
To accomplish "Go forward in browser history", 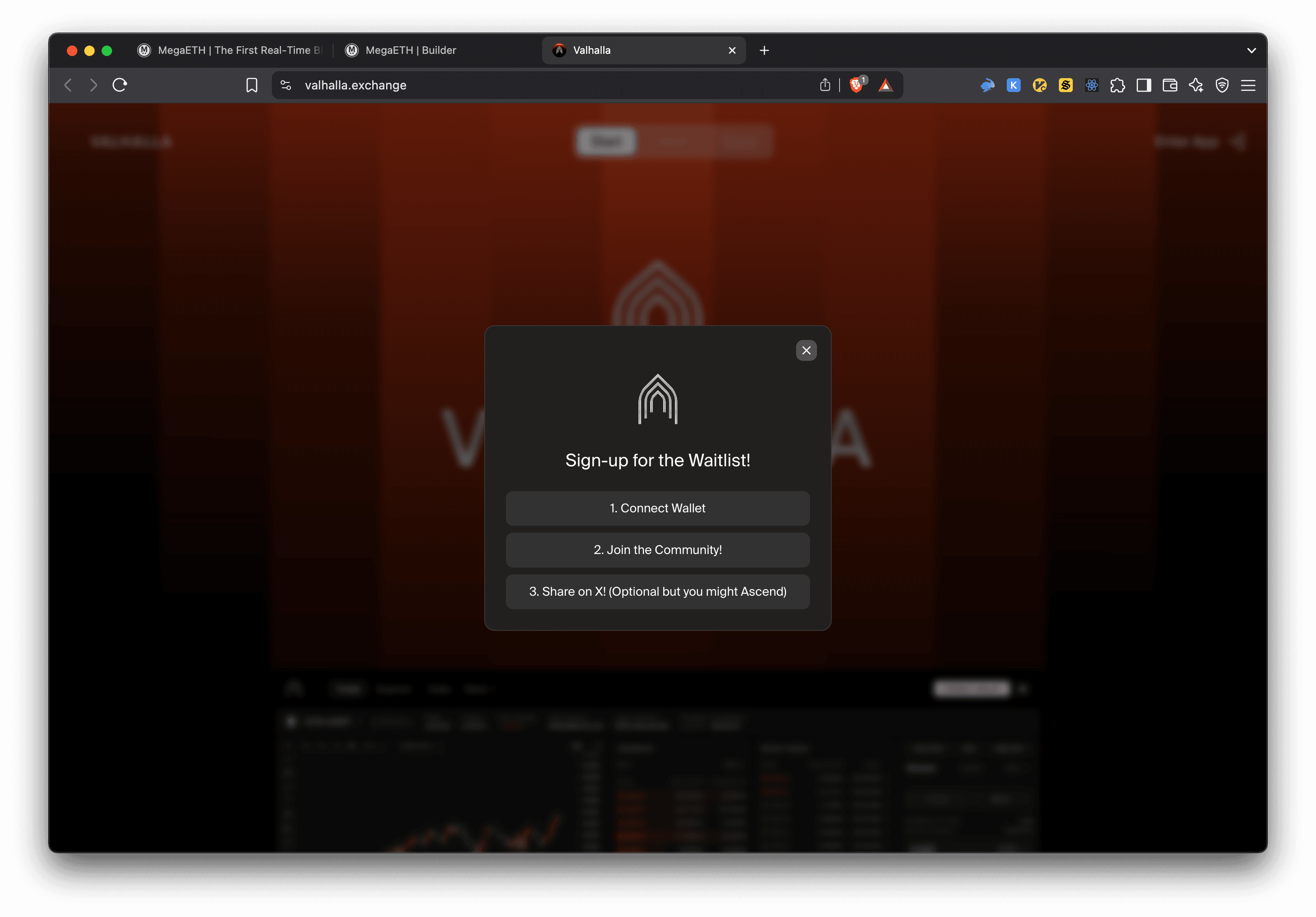I will click(x=93, y=86).
